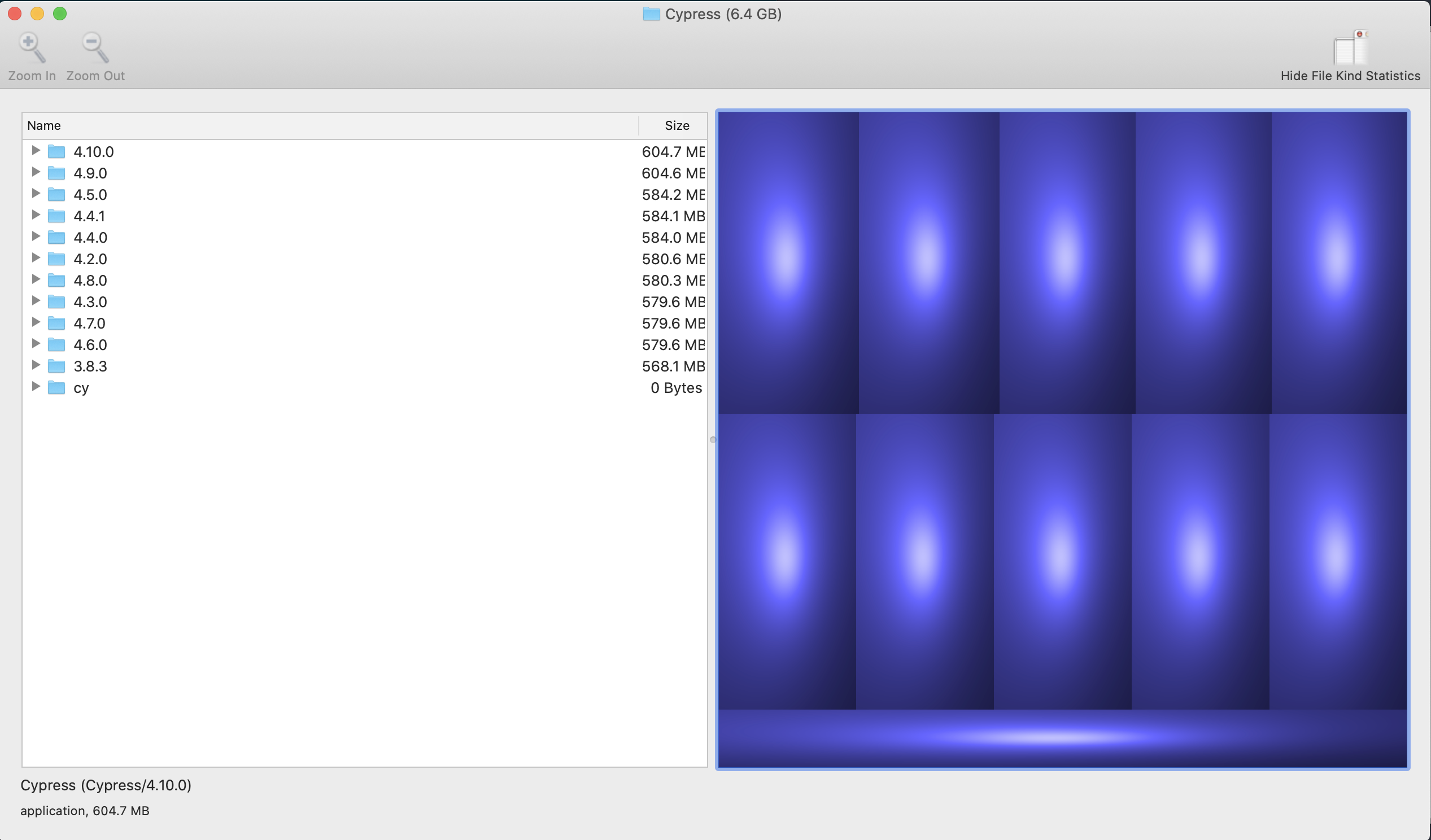The width and height of the screenshot is (1431, 840).
Task: Click the Cypress folder icon in title bar
Action: (x=651, y=14)
